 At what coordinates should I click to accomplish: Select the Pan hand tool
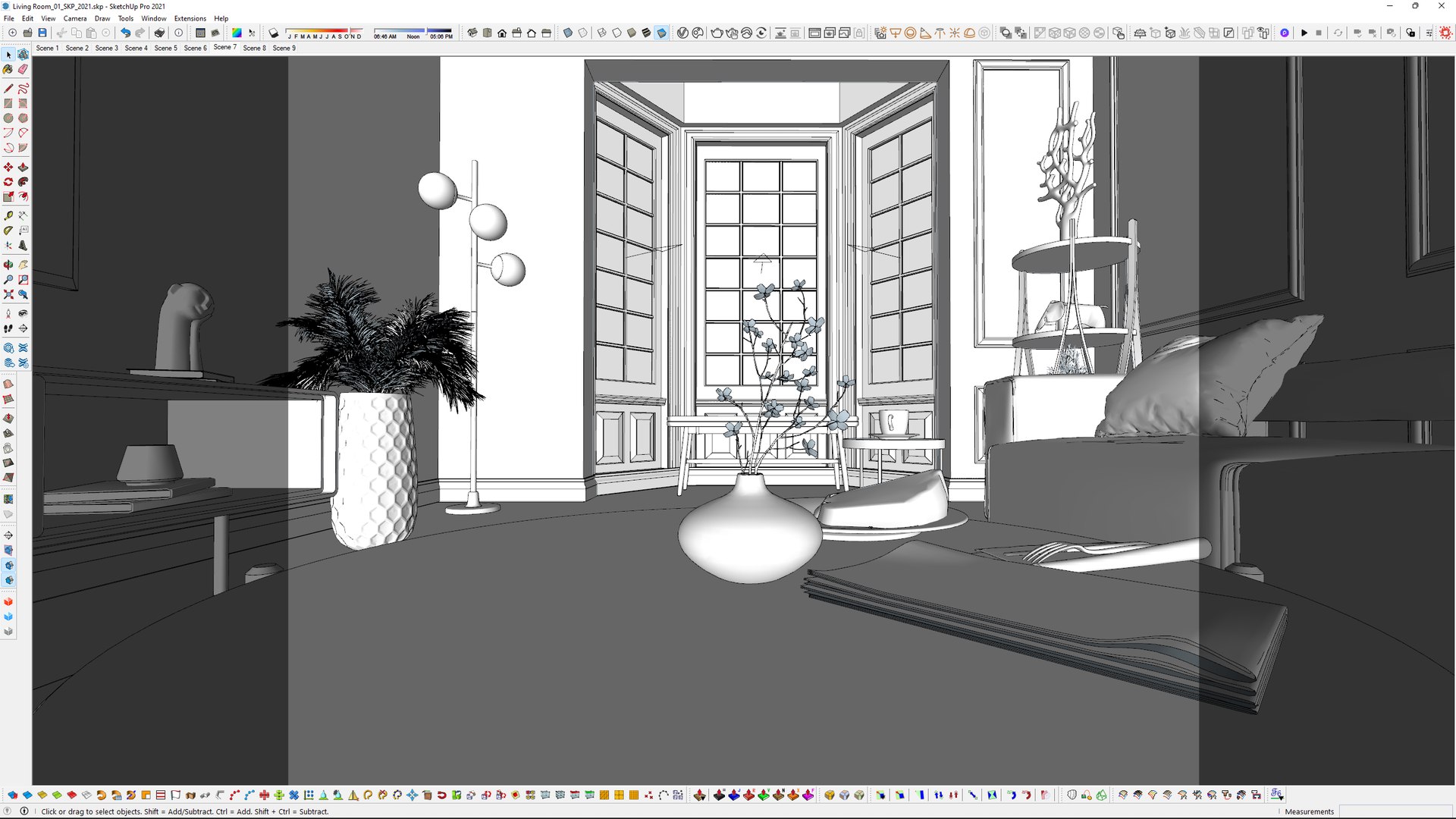(23, 265)
